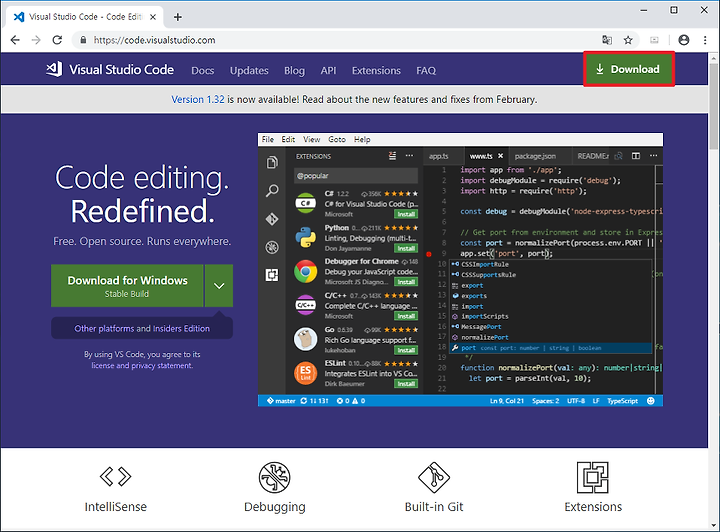Open the editor more actions ellipsis

pyautogui.click(x=653, y=156)
